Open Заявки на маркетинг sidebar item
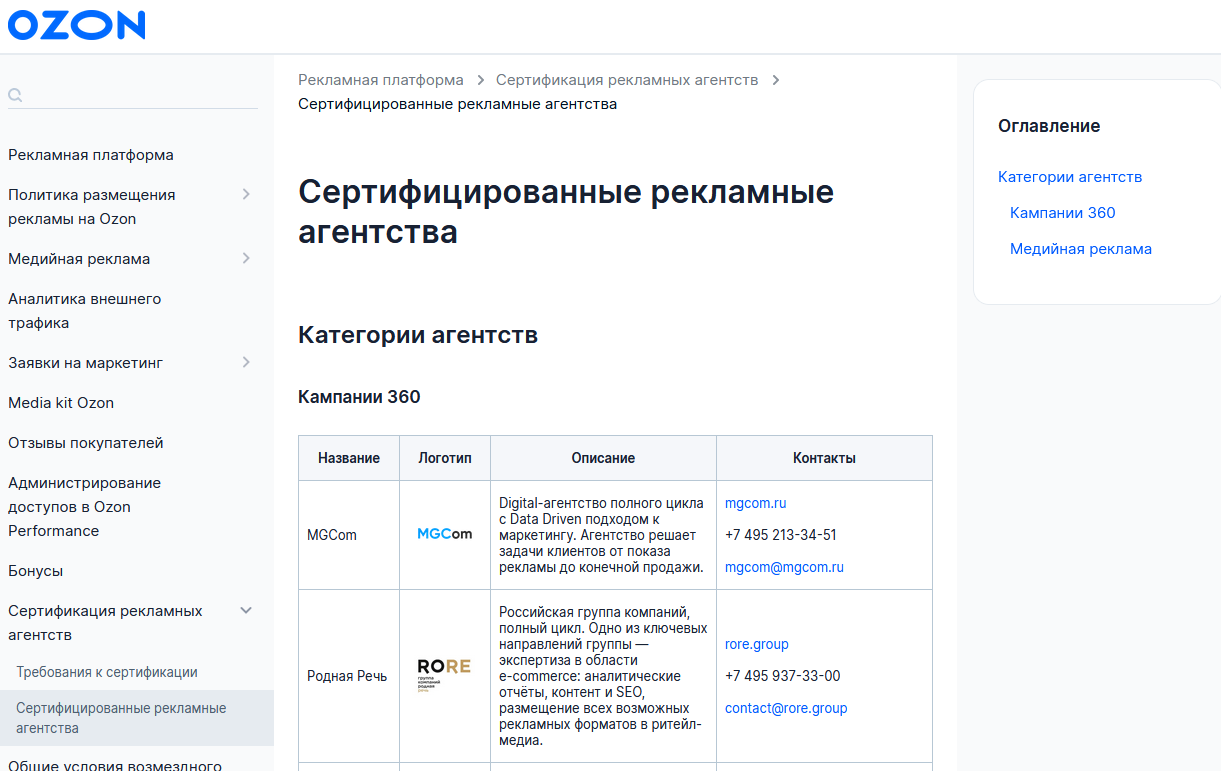1221x771 pixels. pyautogui.click(x=86, y=363)
